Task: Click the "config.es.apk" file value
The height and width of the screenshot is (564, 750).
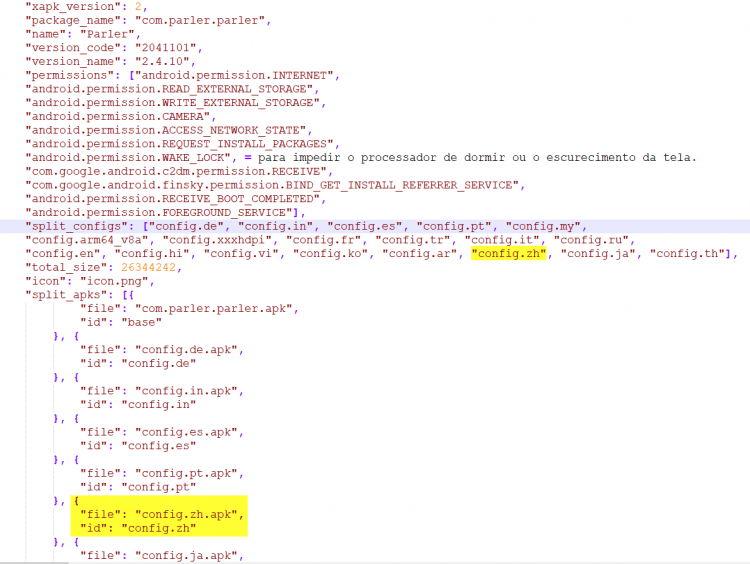Action: pos(186,432)
